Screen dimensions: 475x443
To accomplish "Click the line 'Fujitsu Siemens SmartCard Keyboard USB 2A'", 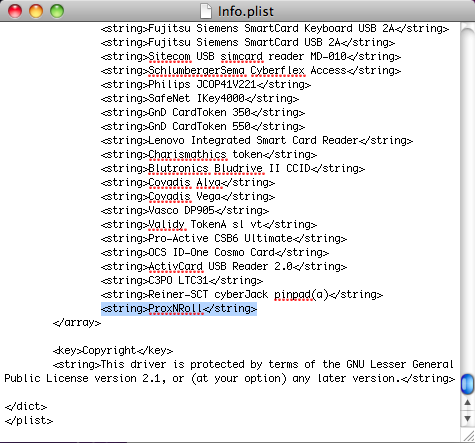I will coord(275,29).
